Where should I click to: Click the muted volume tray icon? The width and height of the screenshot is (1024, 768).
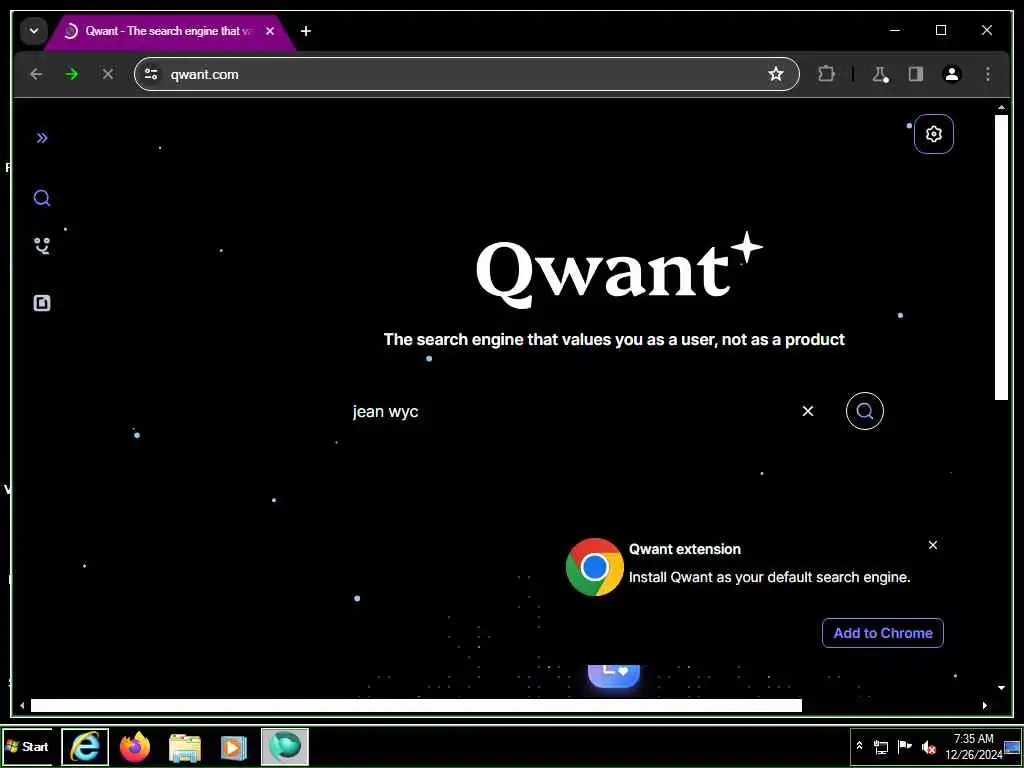point(928,746)
